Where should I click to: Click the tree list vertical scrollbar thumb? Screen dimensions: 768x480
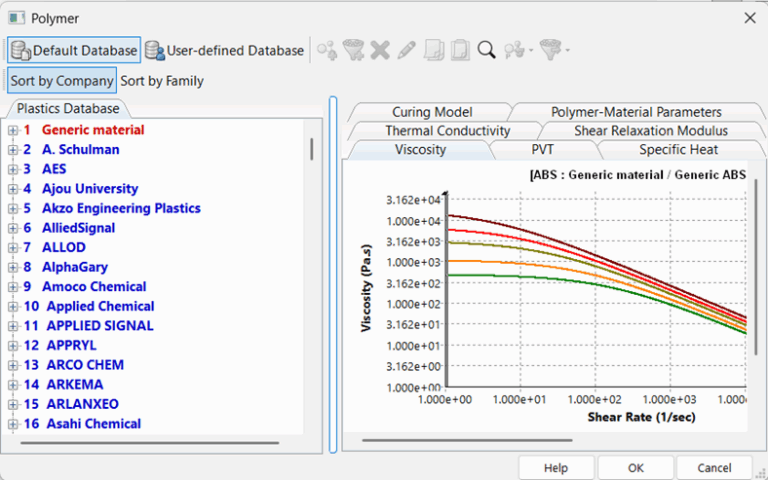pyautogui.click(x=312, y=149)
